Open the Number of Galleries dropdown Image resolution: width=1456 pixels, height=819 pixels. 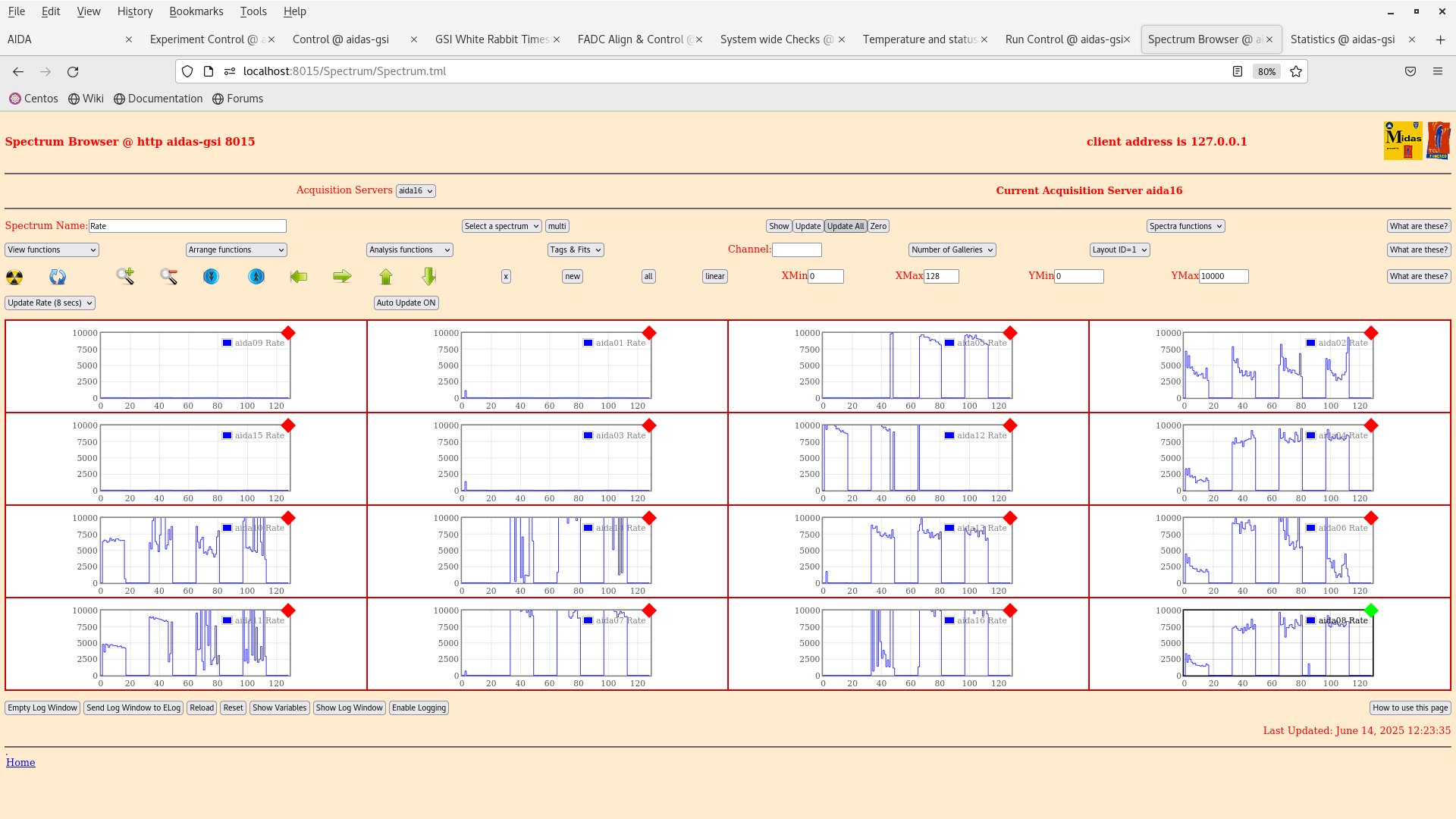[x=952, y=249]
